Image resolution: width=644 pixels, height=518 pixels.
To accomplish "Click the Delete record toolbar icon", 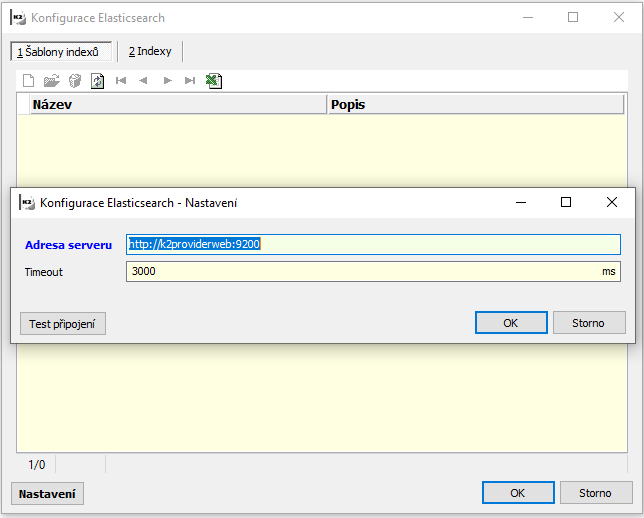I will point(75,81).
